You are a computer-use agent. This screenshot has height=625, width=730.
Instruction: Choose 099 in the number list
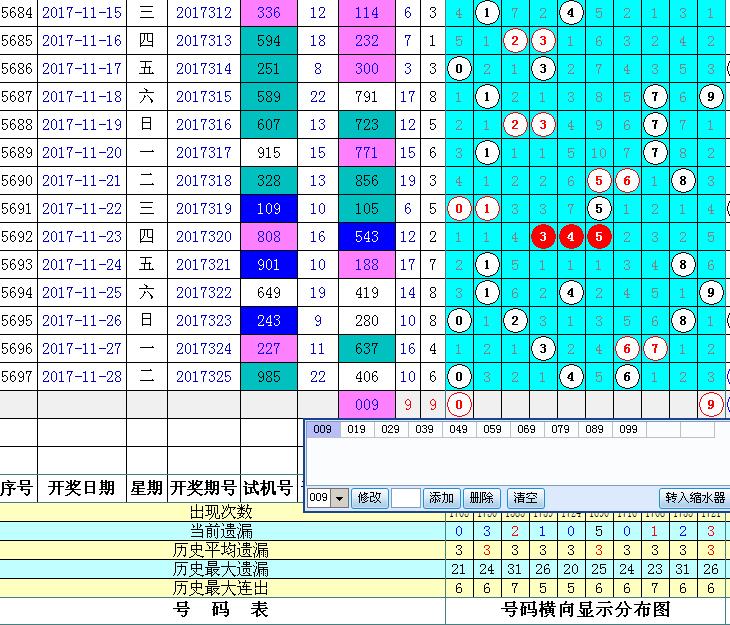pos(628,429)
